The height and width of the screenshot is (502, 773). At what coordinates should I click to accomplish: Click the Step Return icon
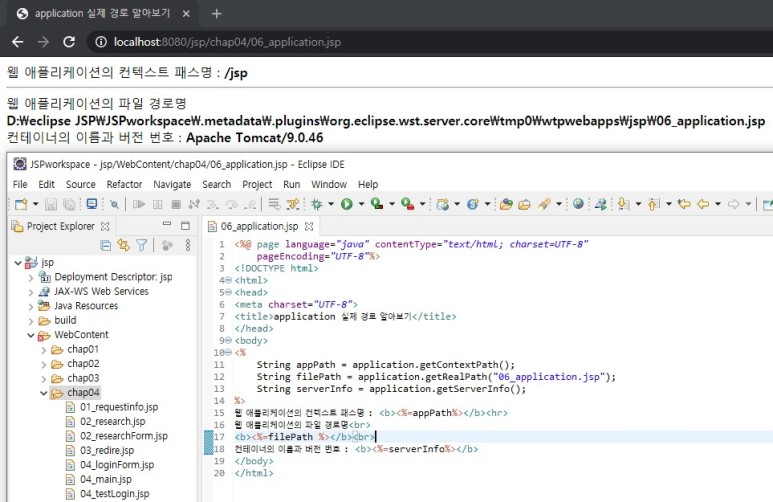point(251,204)
